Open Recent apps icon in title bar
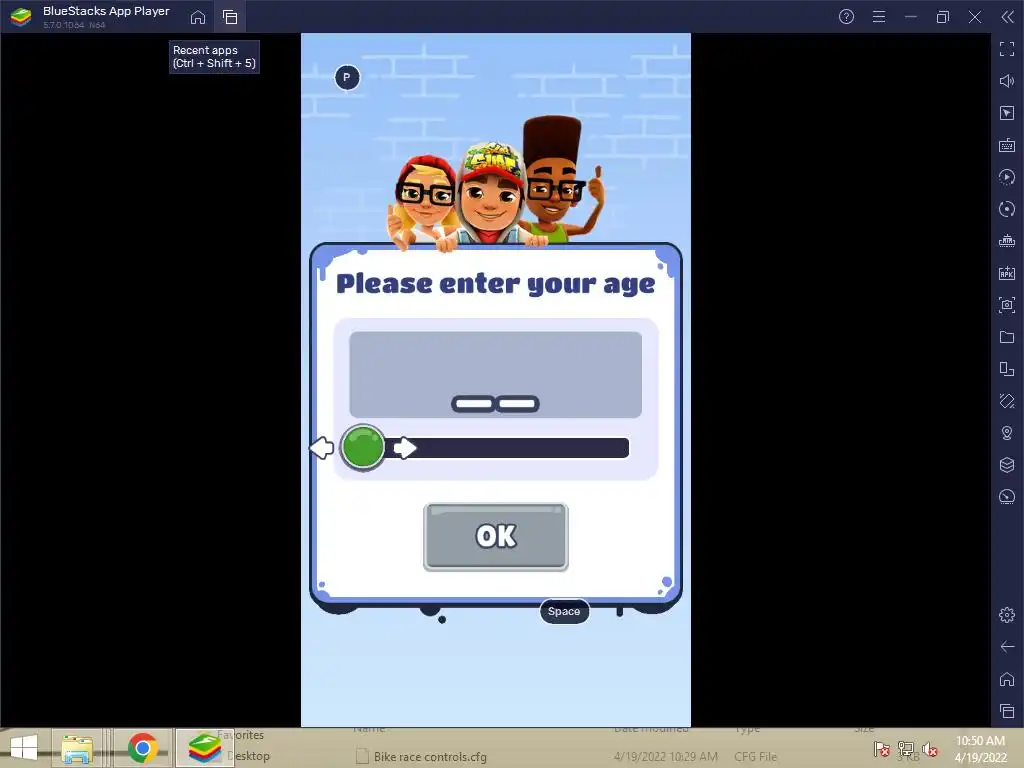 coord(230,17)
